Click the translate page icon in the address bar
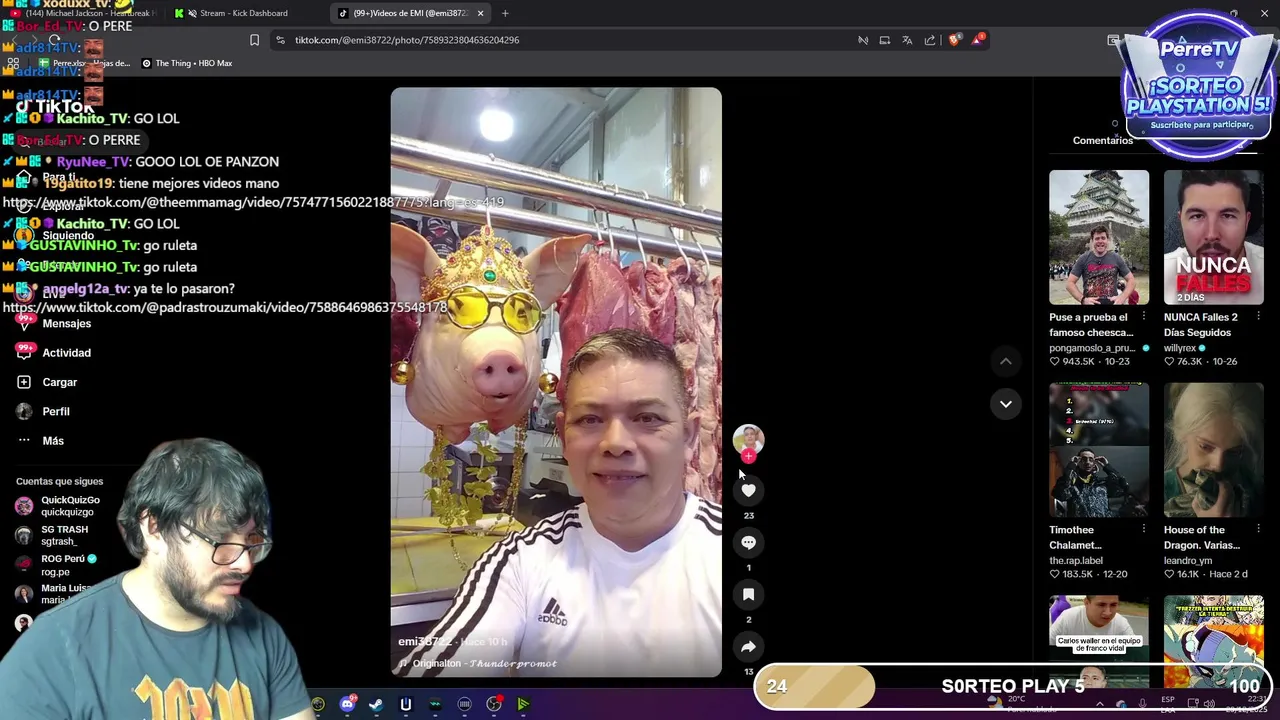This screenshot has height=720, width=1280. pyautogui.click(x=907, y=40)
